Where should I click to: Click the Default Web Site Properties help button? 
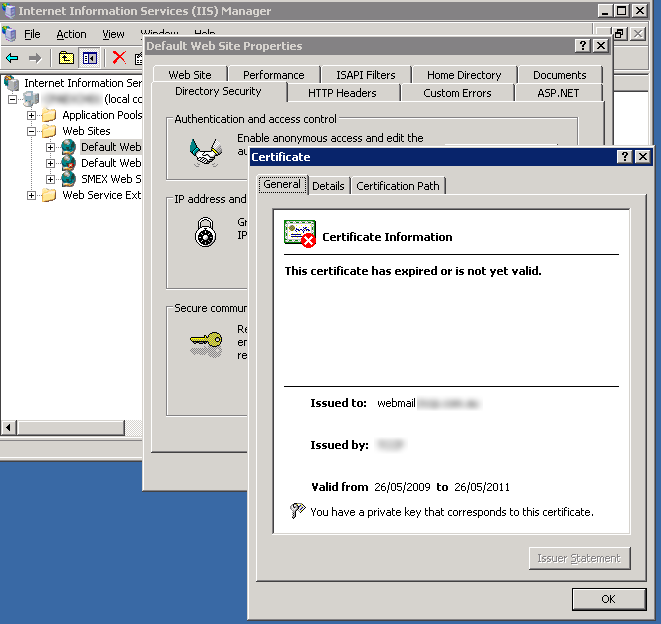(x=583, y=46)
